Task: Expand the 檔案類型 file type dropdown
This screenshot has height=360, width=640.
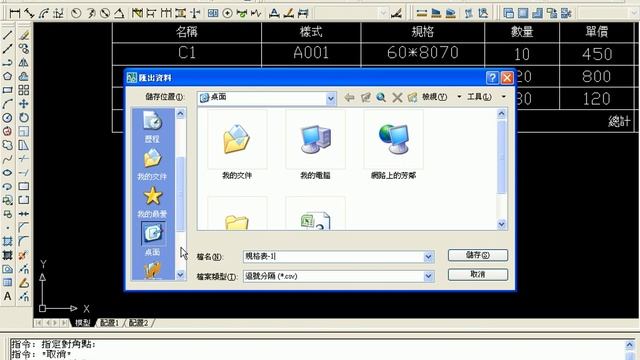Action: (x=428, y=276)
